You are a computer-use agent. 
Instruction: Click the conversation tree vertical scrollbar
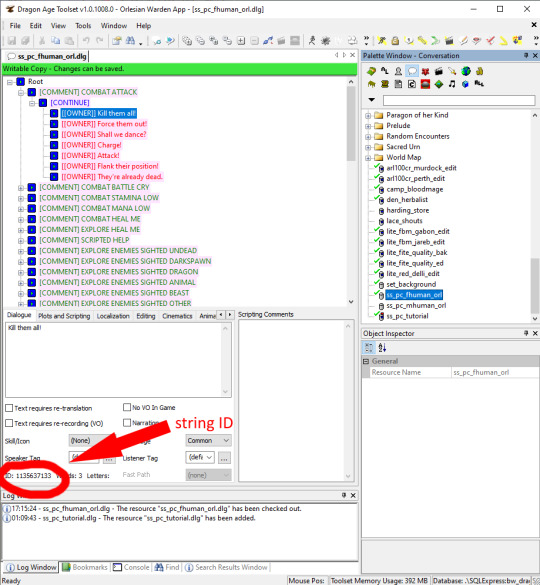click(351, 191)
